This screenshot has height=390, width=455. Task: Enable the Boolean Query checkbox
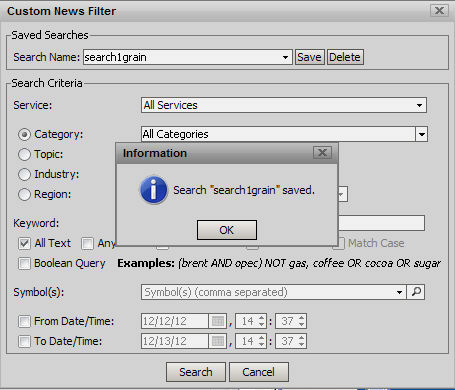24,263
